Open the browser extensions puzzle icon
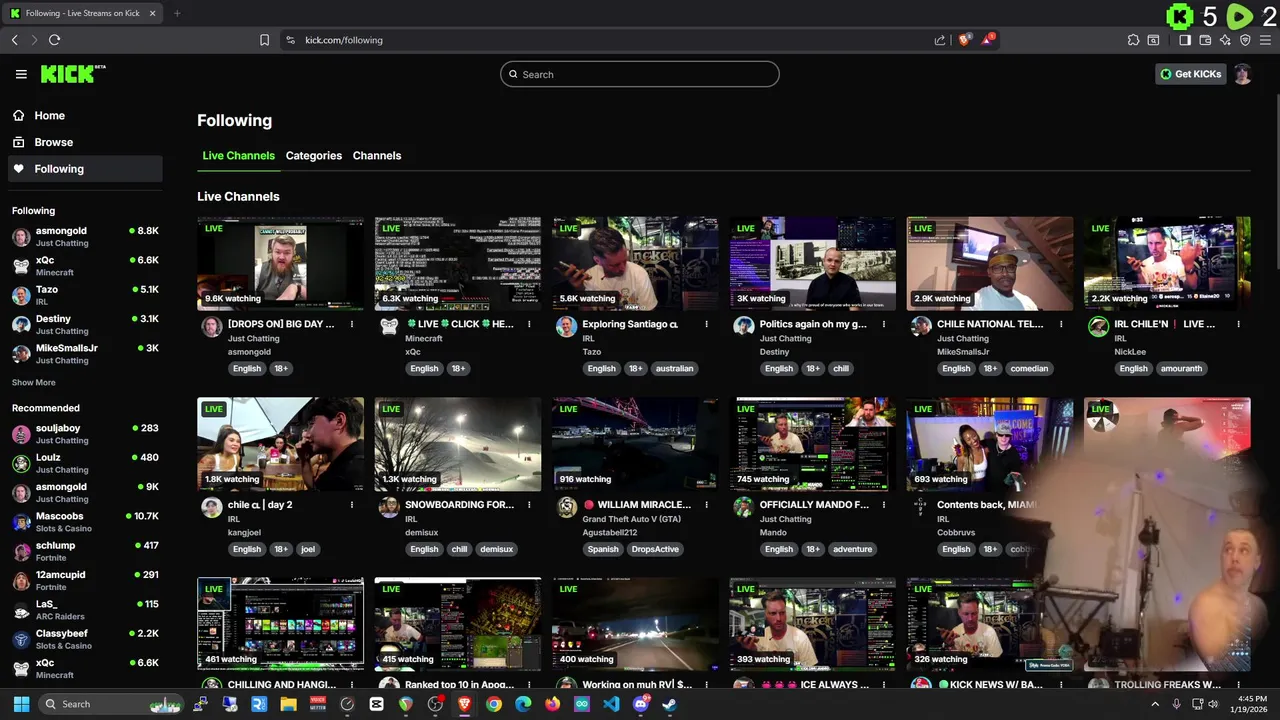The height and width of the screenshot is (720, 1280). [1133, 40]
